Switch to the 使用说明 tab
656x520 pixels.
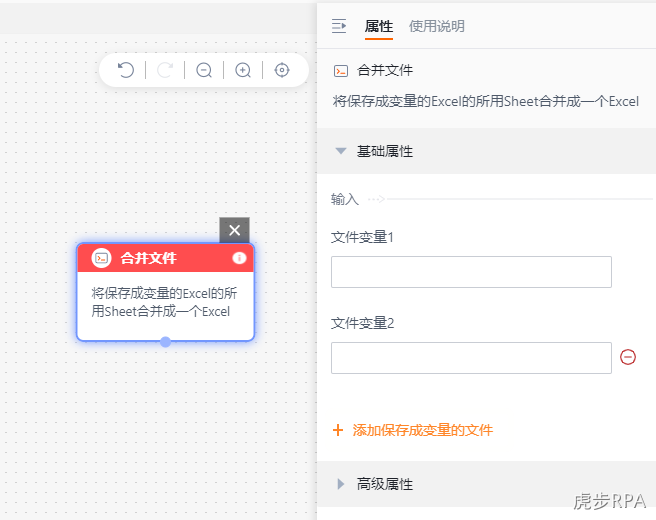pos(437,26)
